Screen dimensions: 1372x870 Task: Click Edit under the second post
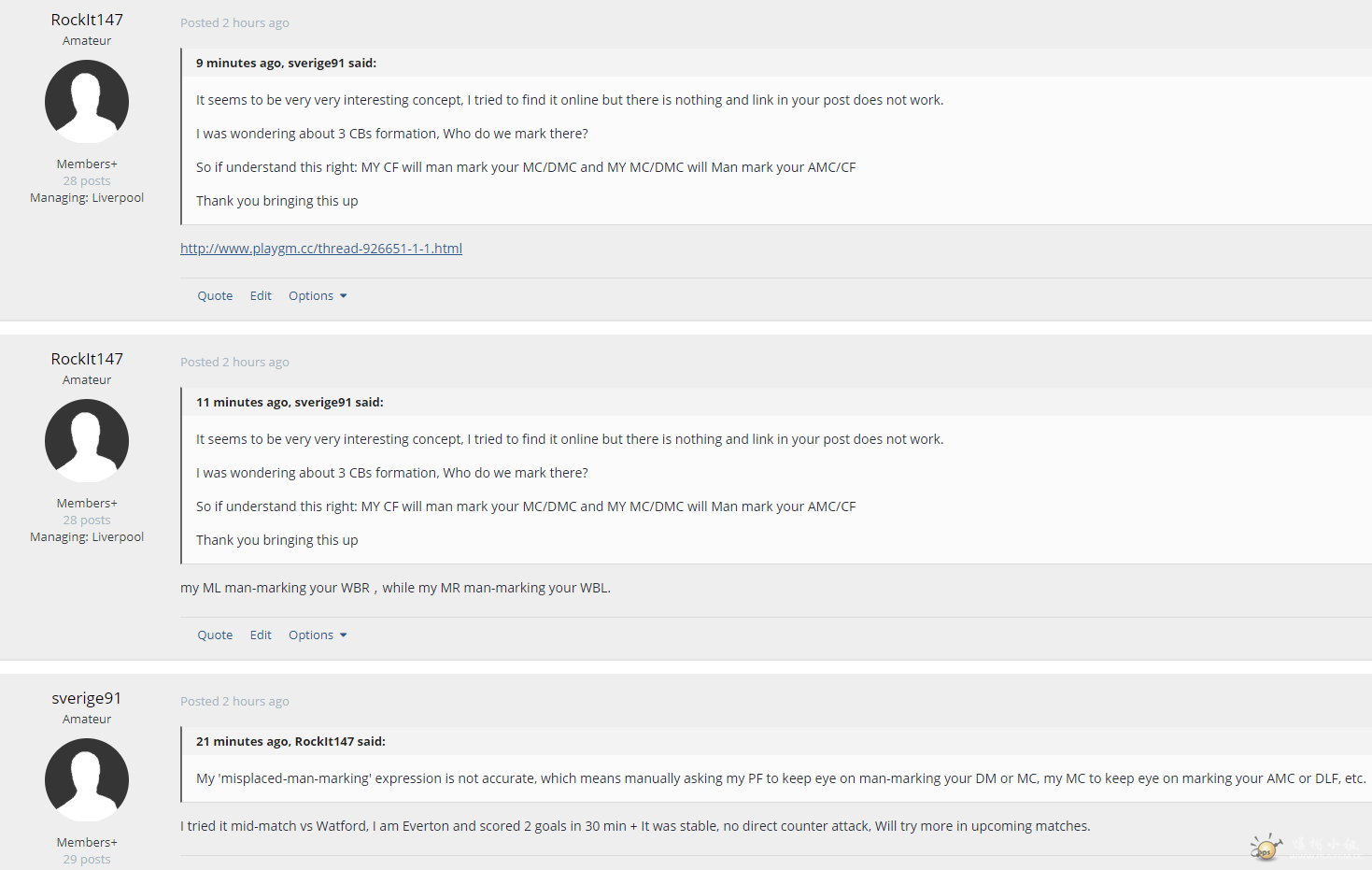pos(261,635)
